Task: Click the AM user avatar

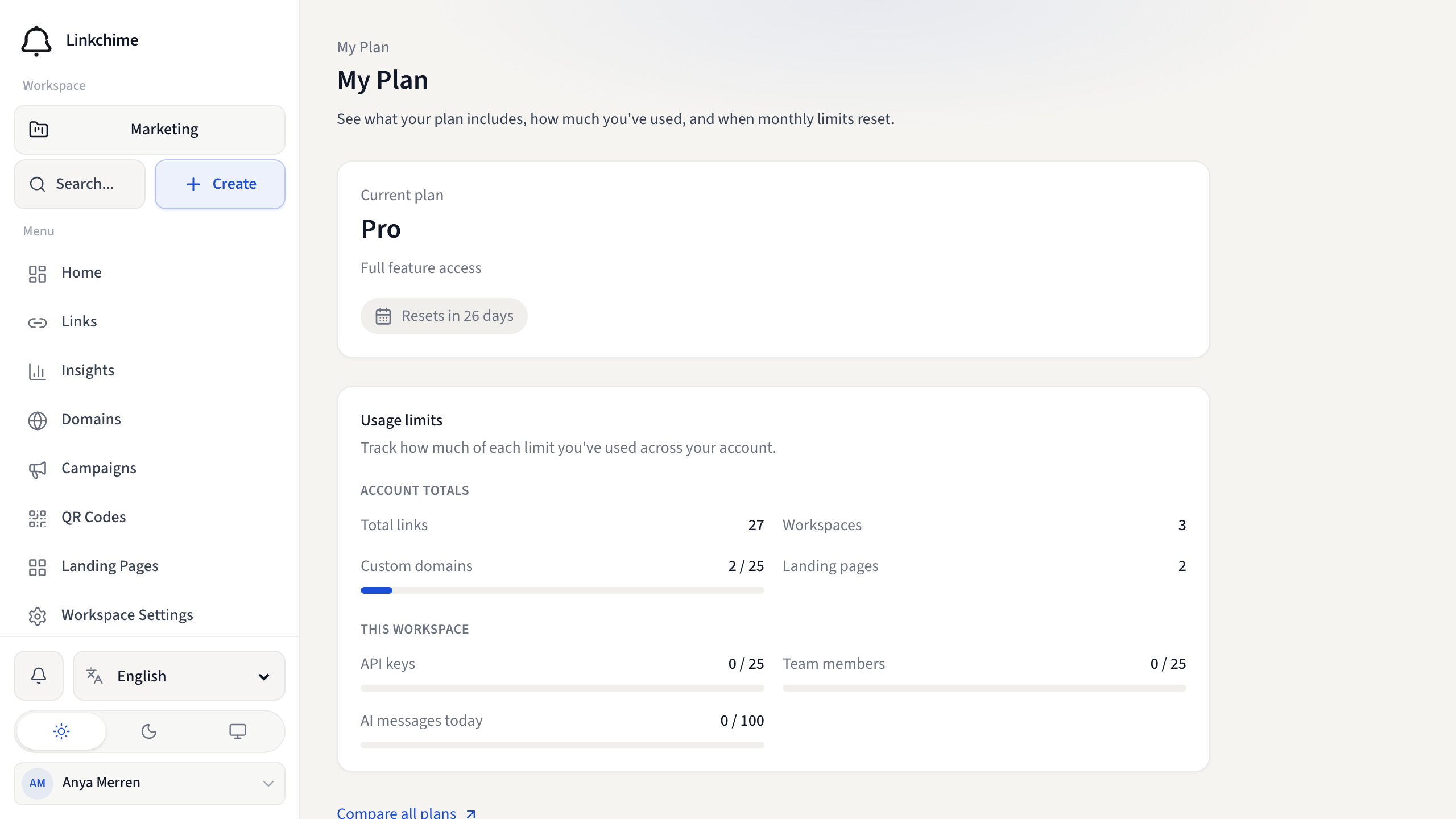Action: (x=38, y=784)
